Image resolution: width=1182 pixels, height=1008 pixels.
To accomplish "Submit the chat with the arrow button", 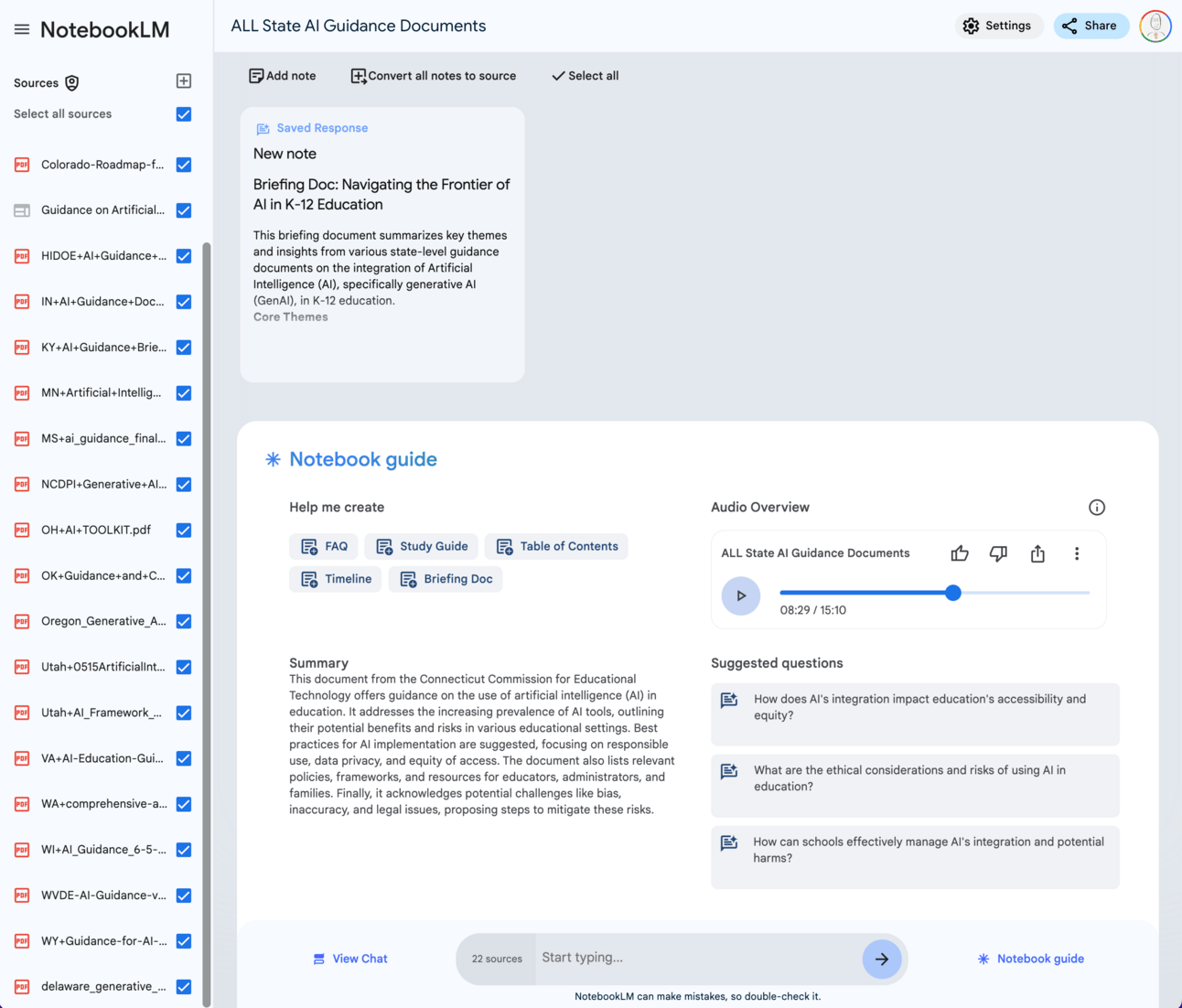I will click(x=882, y=959).
